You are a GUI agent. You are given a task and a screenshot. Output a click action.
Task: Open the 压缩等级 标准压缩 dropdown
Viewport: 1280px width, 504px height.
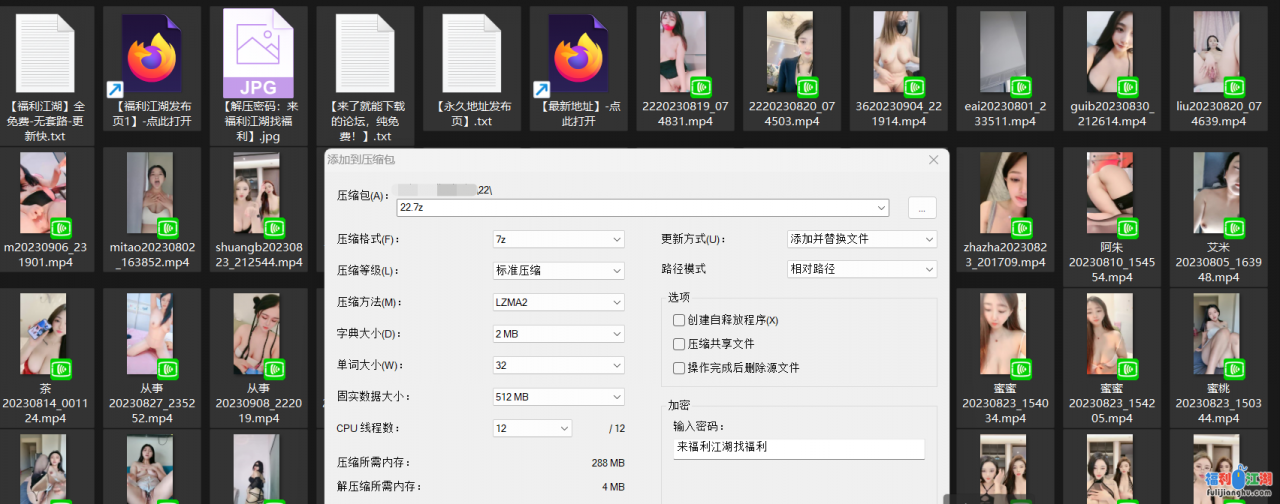tap(558, 271)
